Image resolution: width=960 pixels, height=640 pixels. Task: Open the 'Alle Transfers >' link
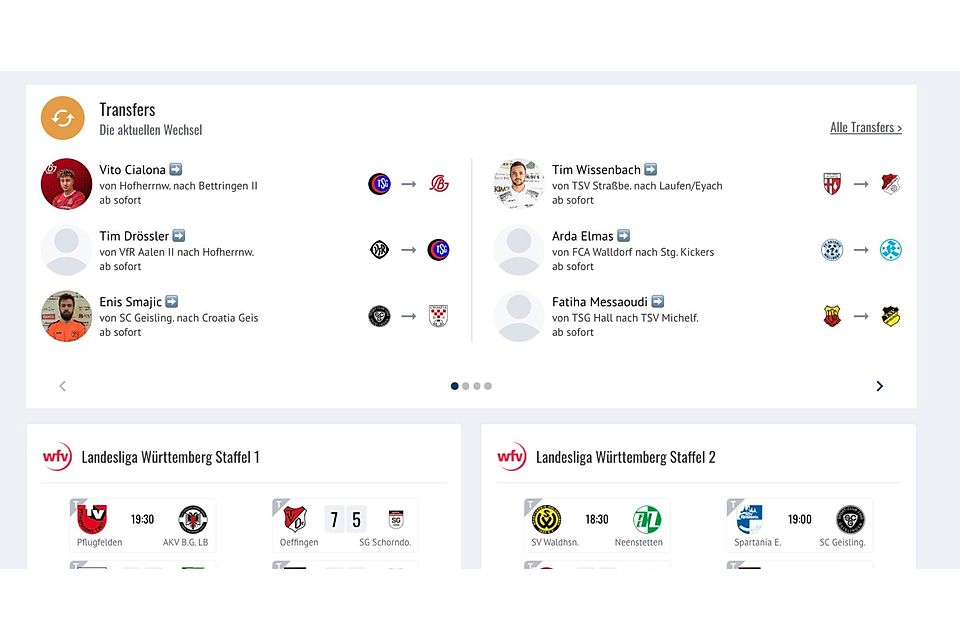pyautogui.click(x=865, y=128)
